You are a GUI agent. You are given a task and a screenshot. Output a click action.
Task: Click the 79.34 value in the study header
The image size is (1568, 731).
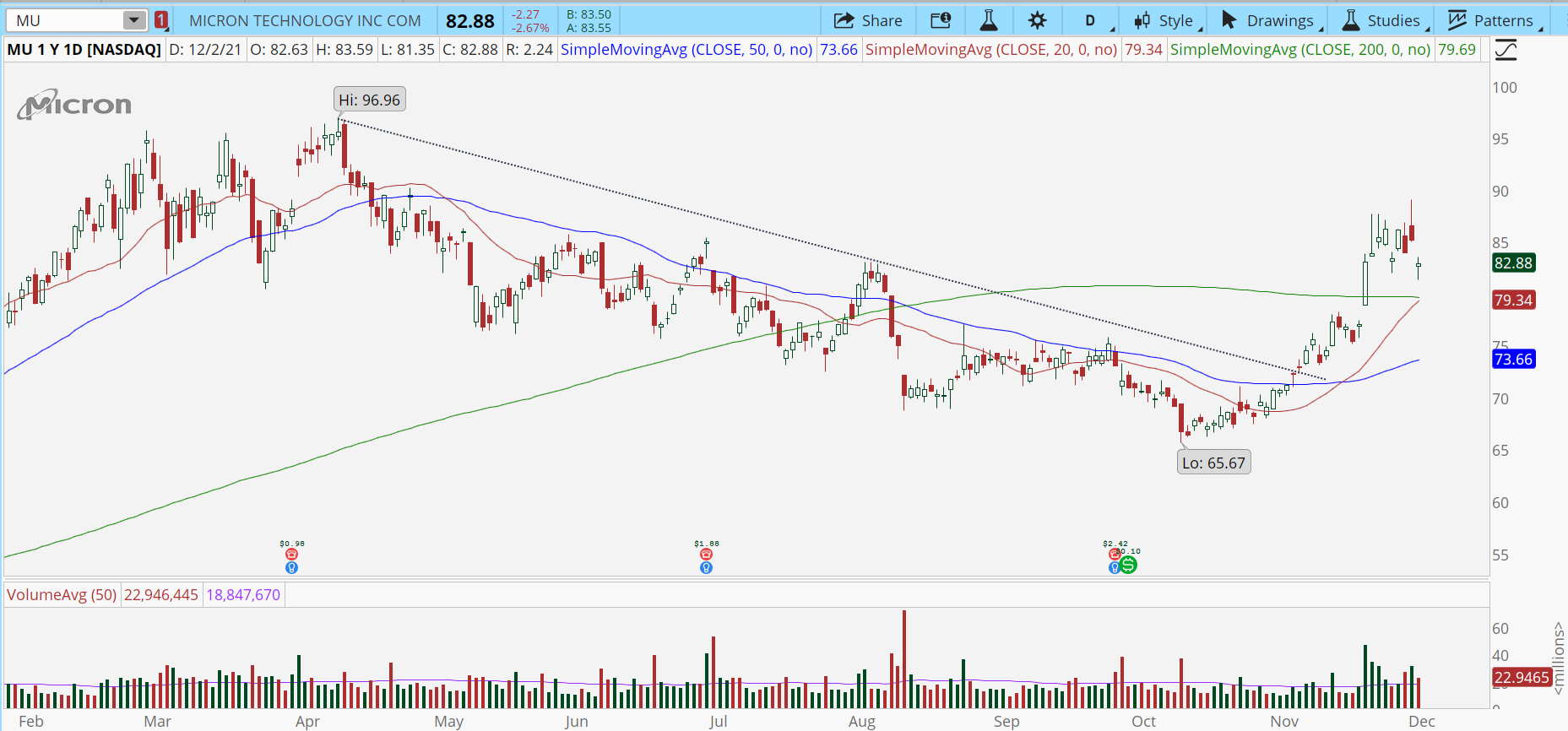[x=1143, y=50]
